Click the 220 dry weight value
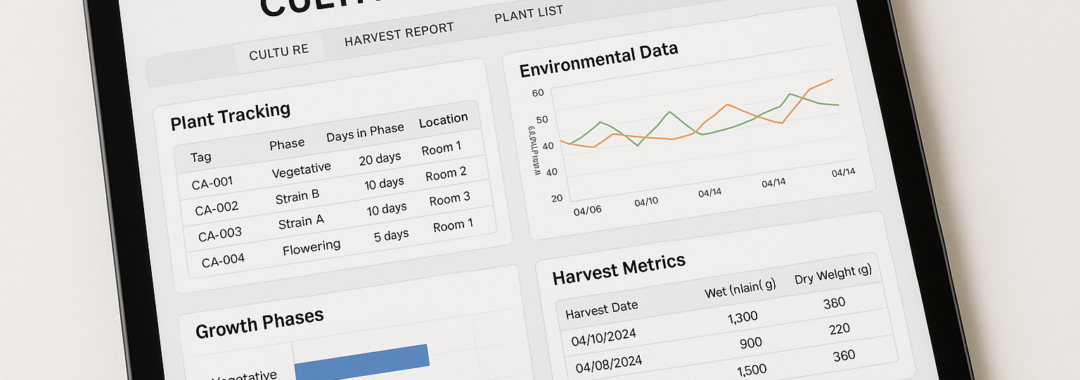 pos(840,329)
